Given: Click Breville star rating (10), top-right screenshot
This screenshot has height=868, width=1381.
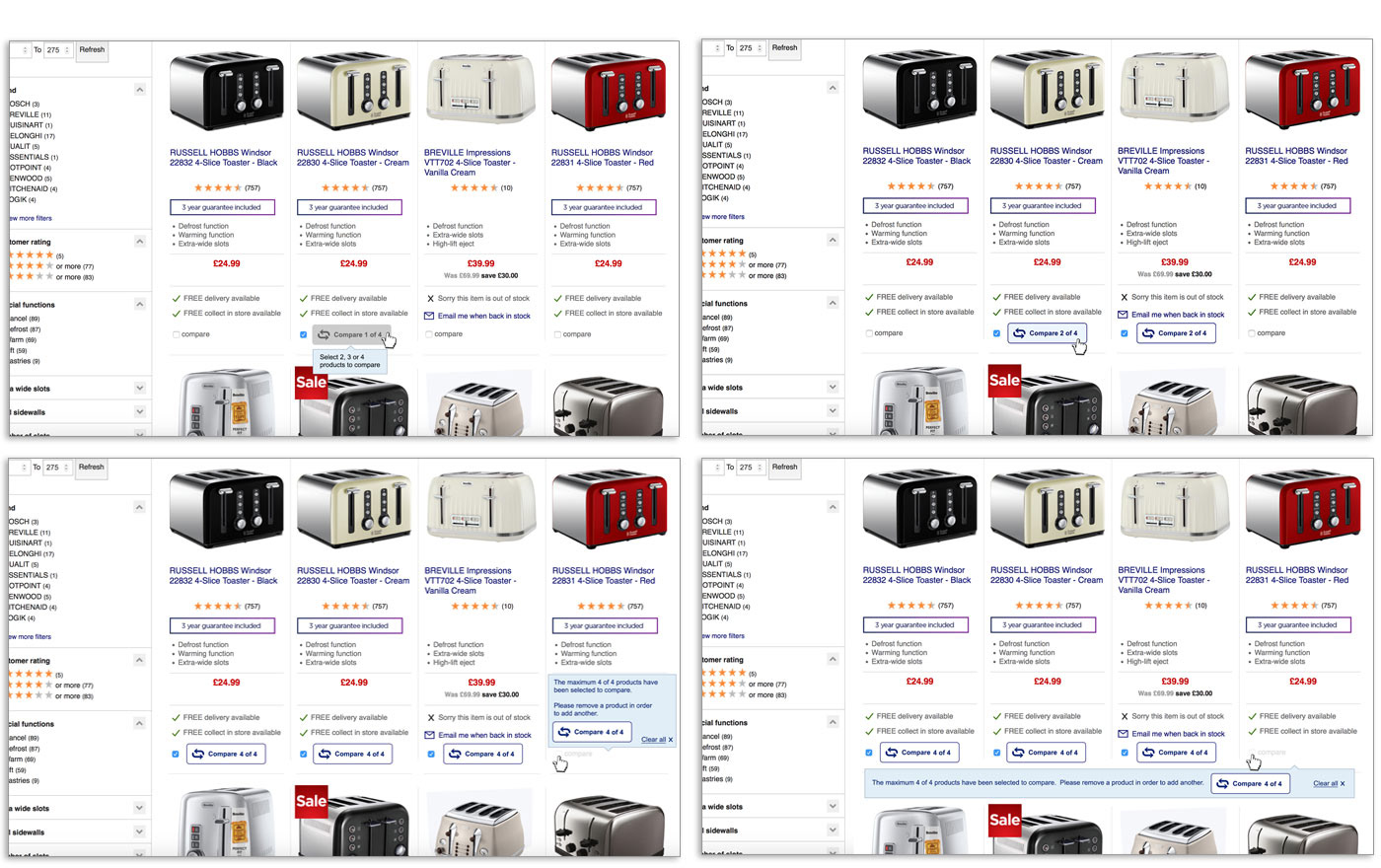Looking at the screenshot, I should (1167, 186).
